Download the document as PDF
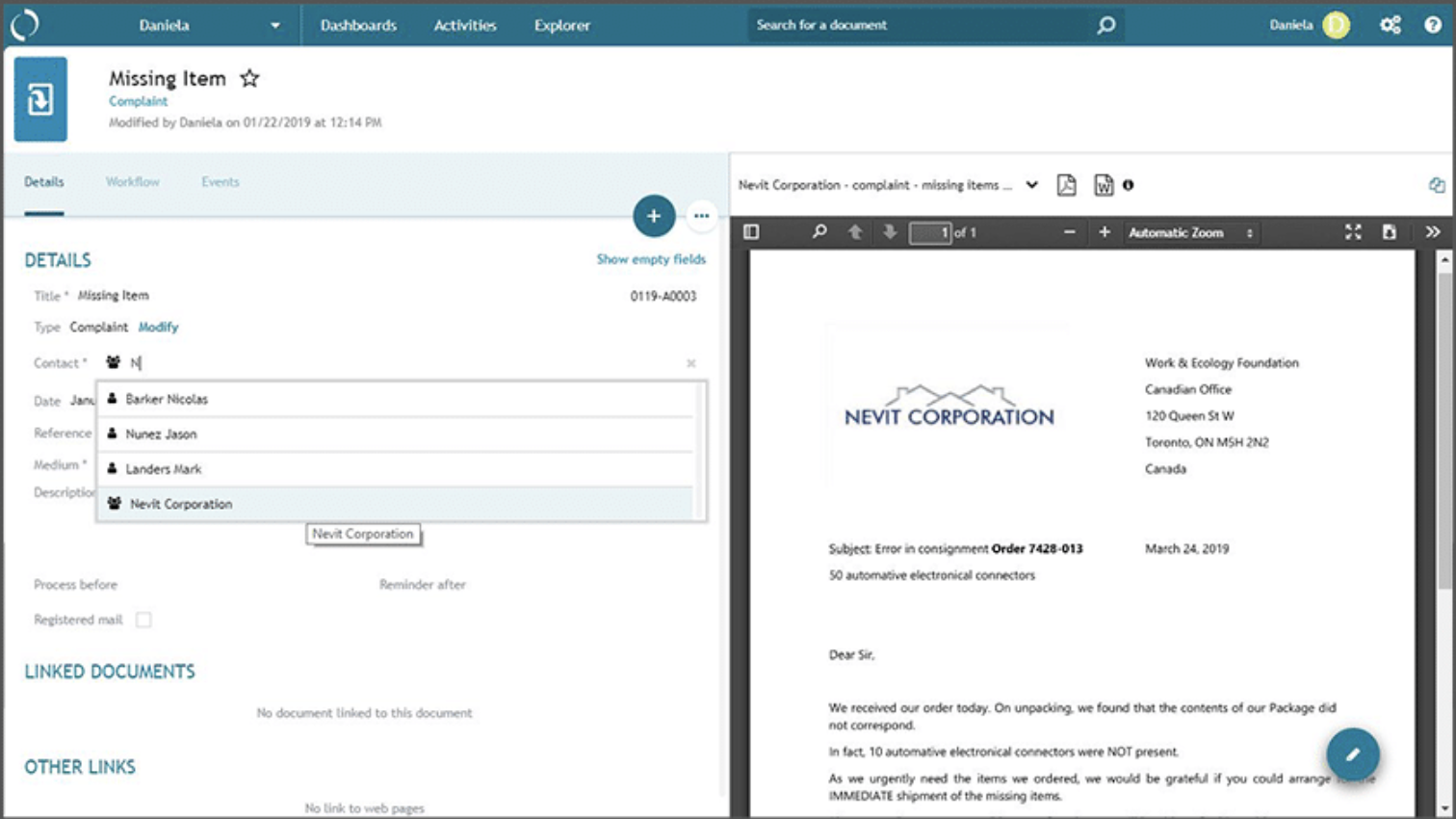The image size is (1456, 819). coord(1066,185)
